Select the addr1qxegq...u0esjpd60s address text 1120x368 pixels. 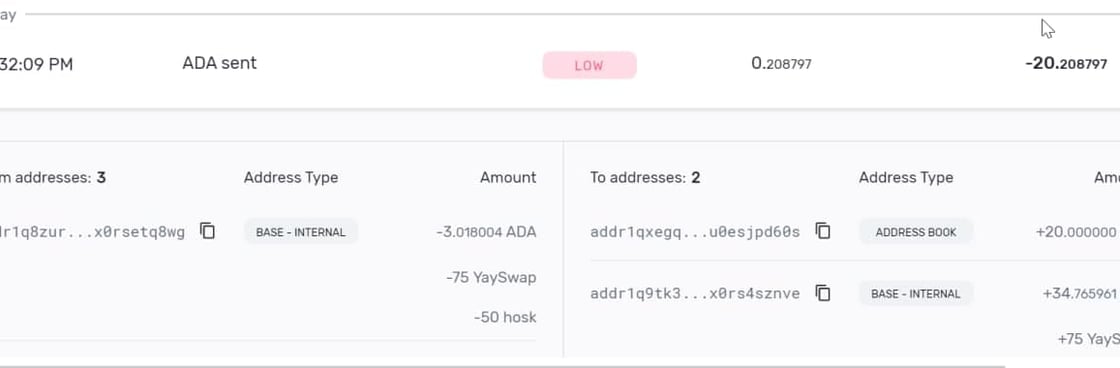point(695,232)
